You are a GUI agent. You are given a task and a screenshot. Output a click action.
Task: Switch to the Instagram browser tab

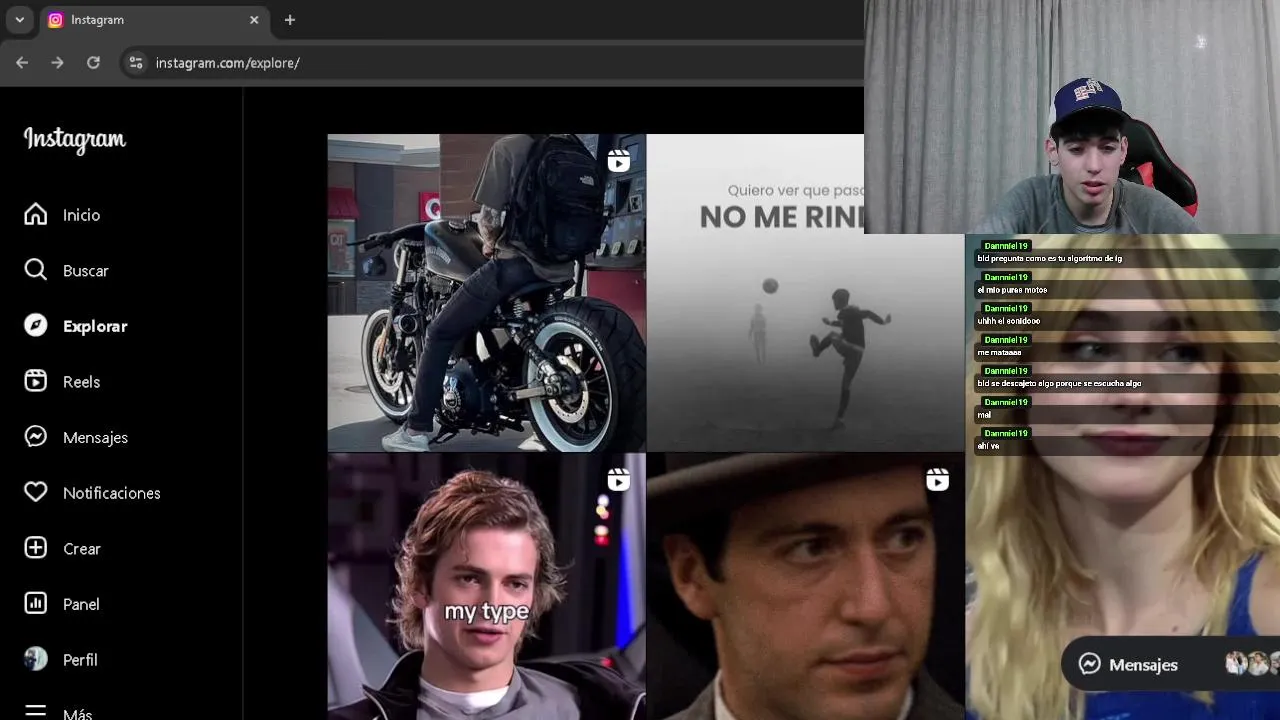pyautogui.click(x=153, y=20)
